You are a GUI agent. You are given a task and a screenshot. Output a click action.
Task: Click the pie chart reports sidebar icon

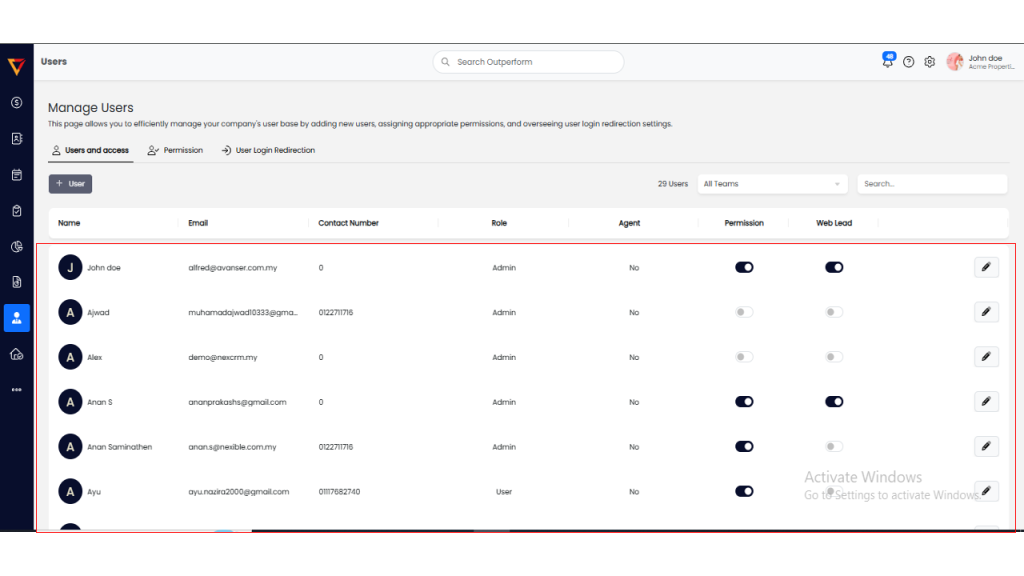16,247
